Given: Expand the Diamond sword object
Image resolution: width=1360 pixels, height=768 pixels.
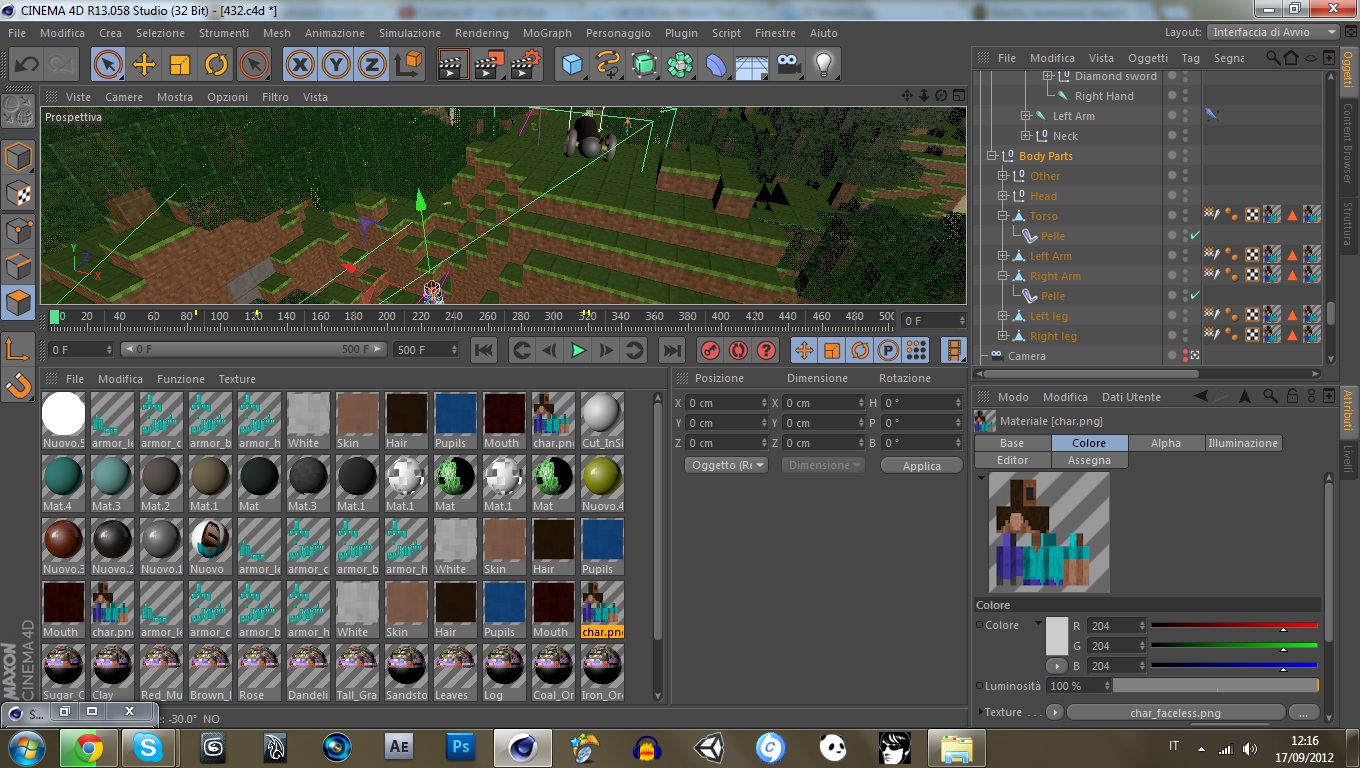Looking at the screenshot, I should pyautogui.click(x=1047, y=76).
